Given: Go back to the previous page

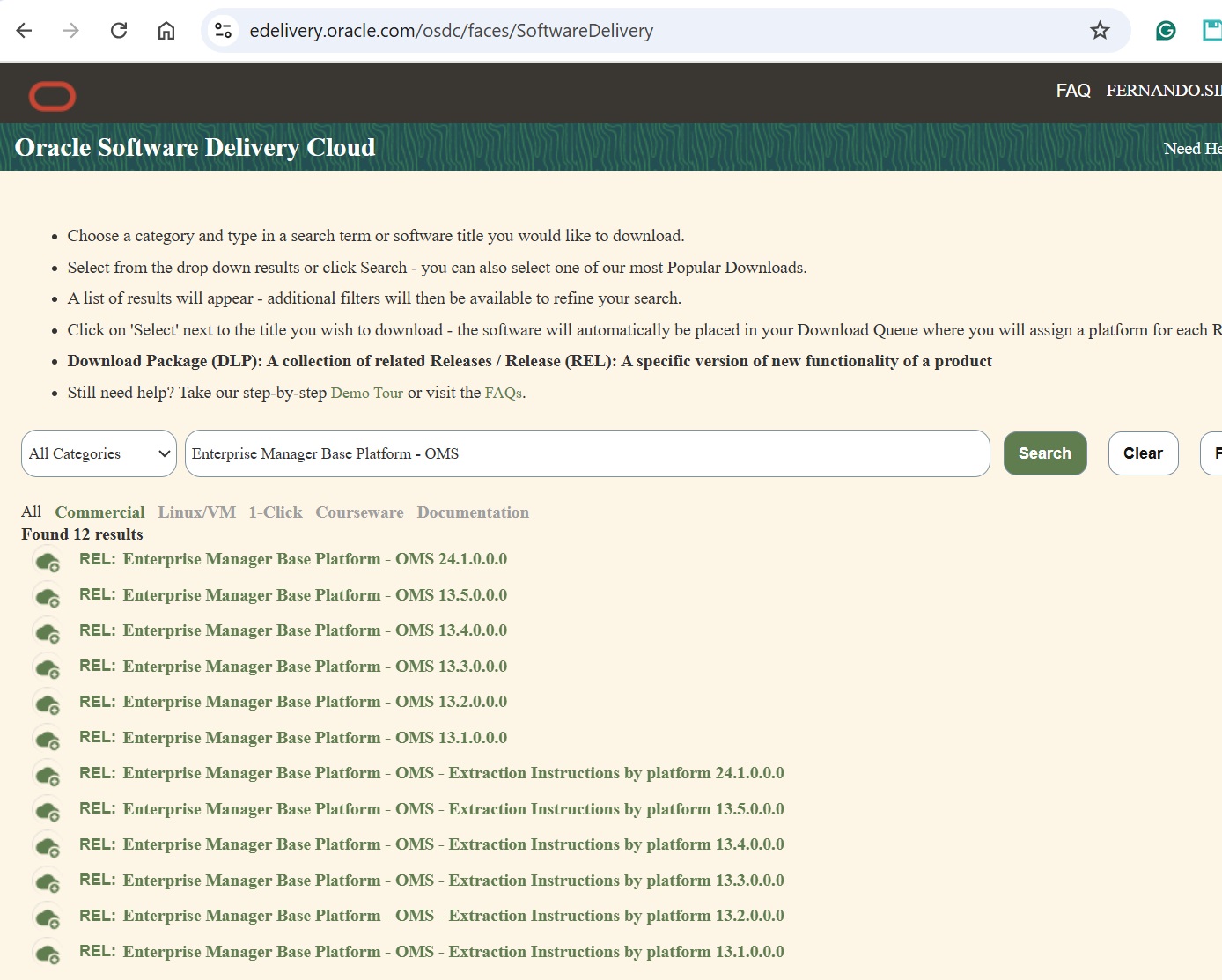Looking at the screenshot, I should pos(24,31).
